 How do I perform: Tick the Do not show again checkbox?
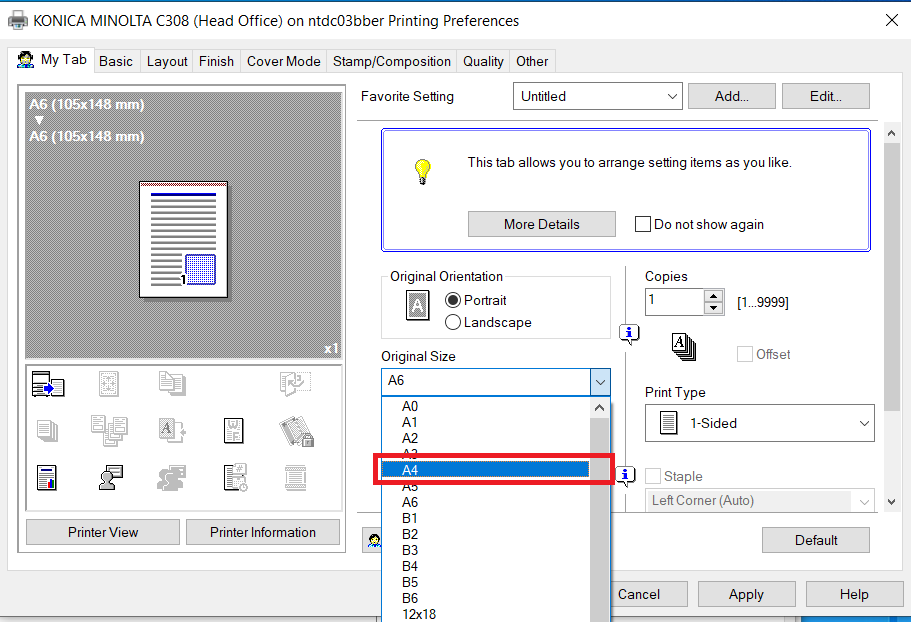click(643, 224)
